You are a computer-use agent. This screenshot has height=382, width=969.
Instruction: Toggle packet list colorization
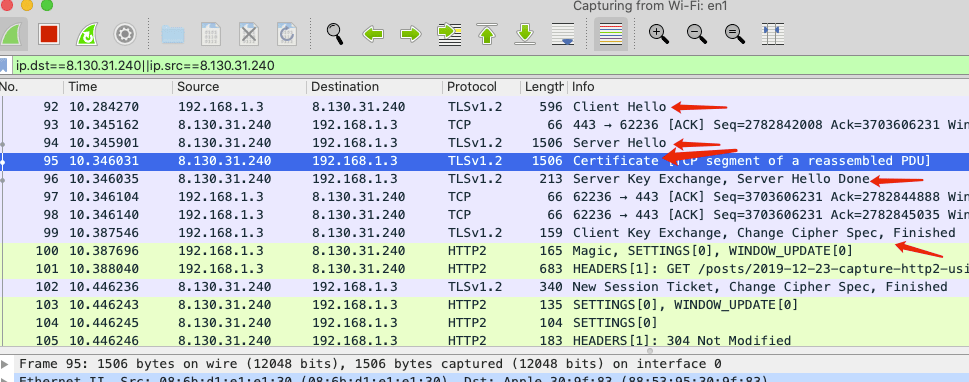pos(611,34)
